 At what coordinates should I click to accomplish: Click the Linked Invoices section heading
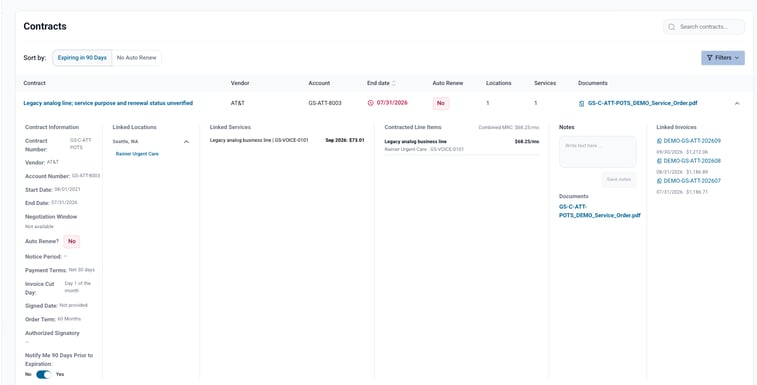coord(676,127)
